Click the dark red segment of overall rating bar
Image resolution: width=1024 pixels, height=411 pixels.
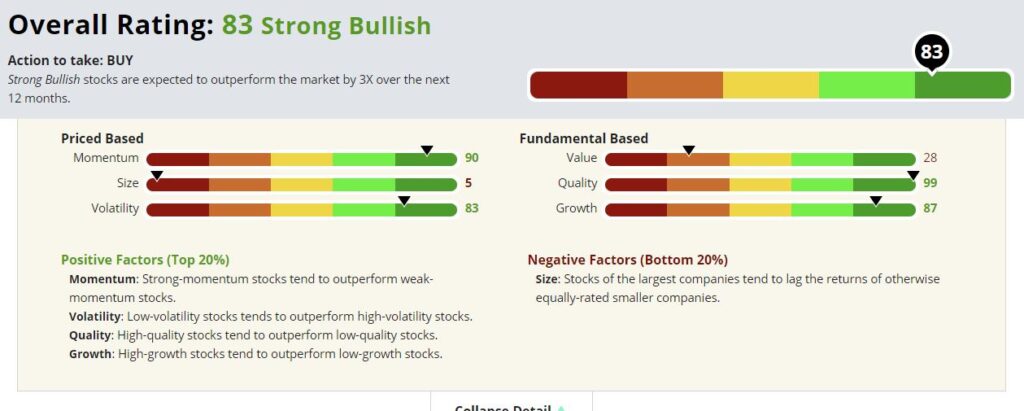579,85
